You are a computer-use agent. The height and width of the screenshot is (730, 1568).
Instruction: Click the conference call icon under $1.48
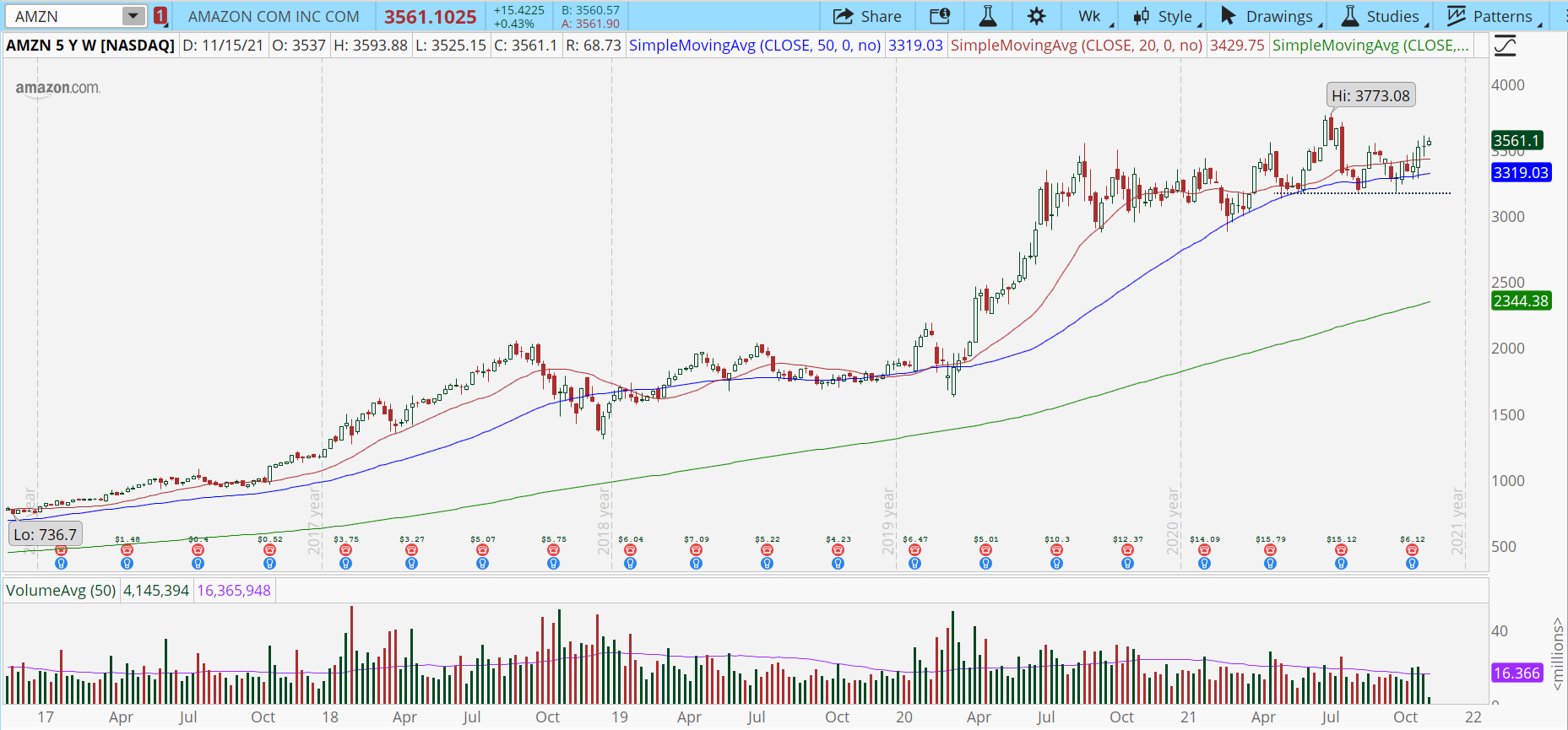click(x=127, y=550)
